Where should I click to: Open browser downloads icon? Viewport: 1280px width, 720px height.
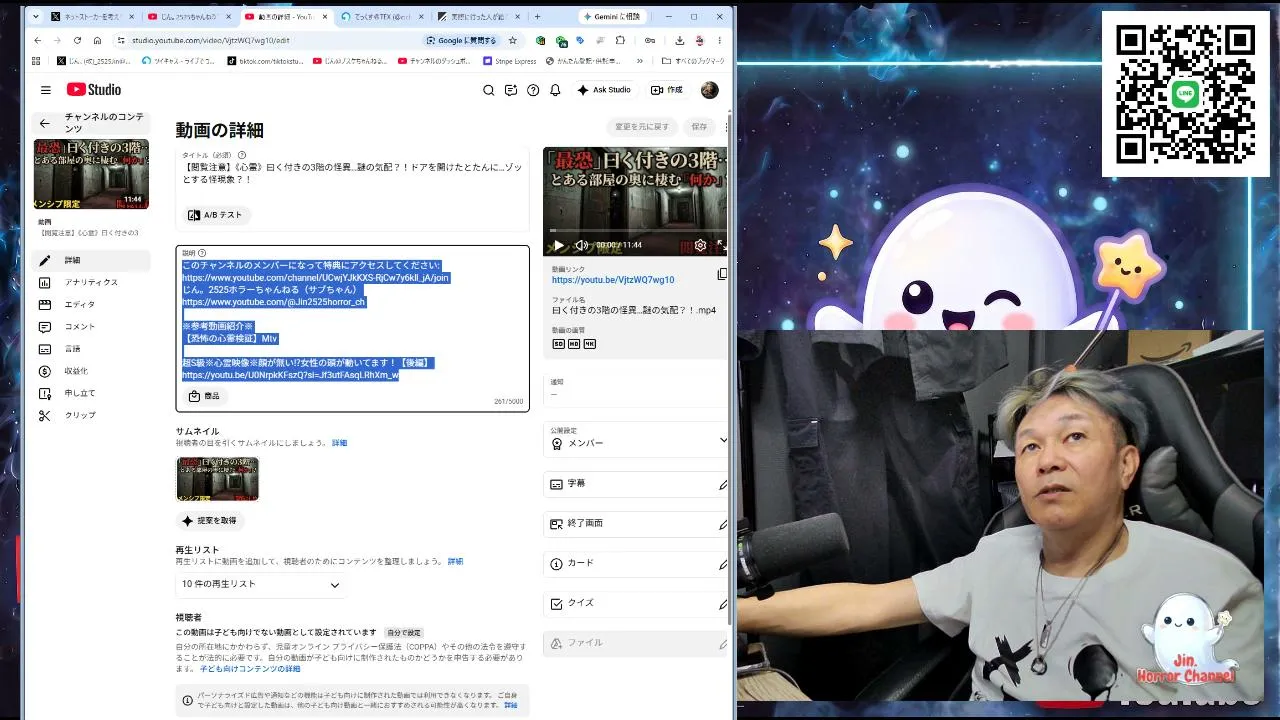(x=680, y=40)
